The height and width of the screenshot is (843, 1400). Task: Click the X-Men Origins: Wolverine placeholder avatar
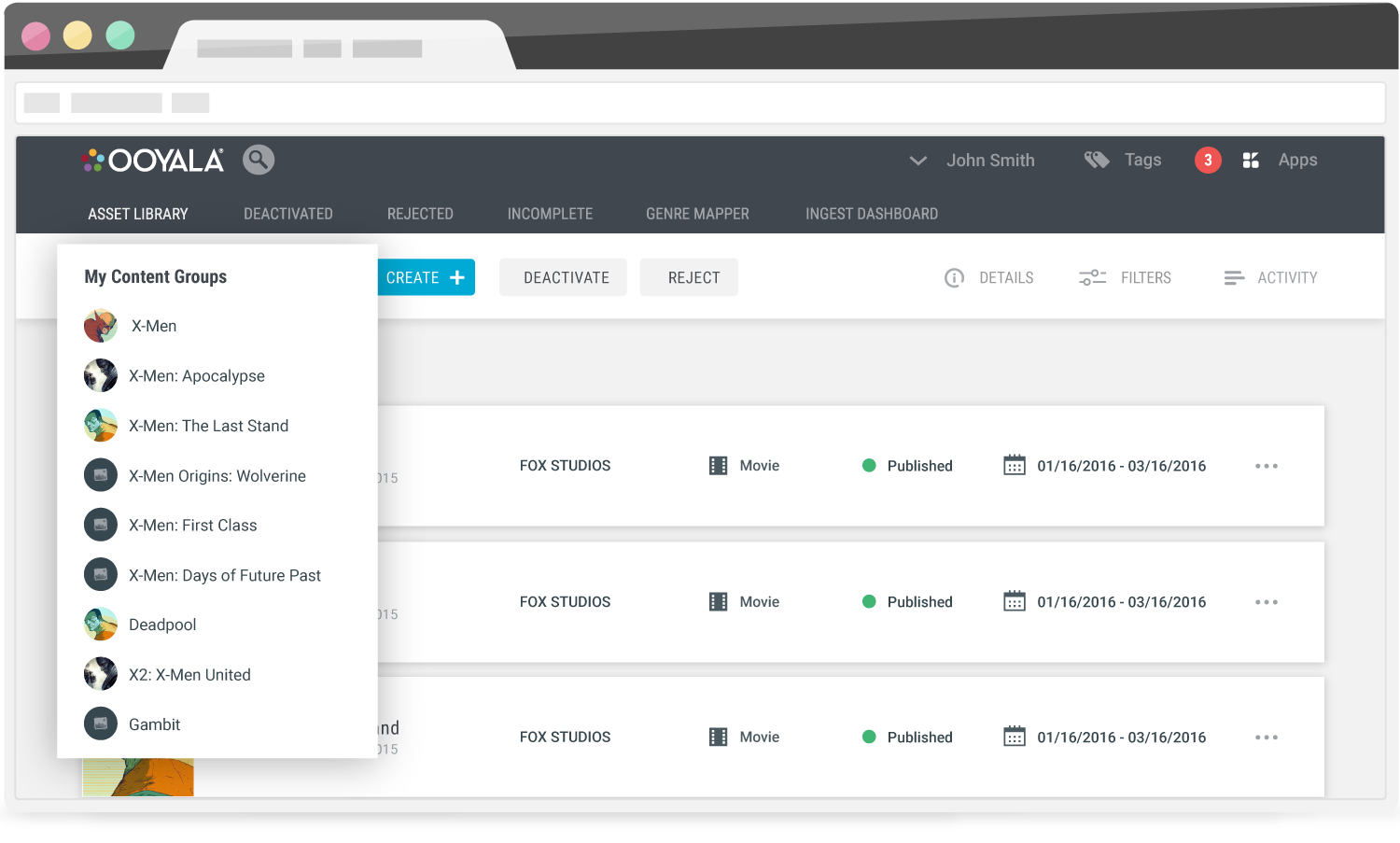(x=101, y=475)
